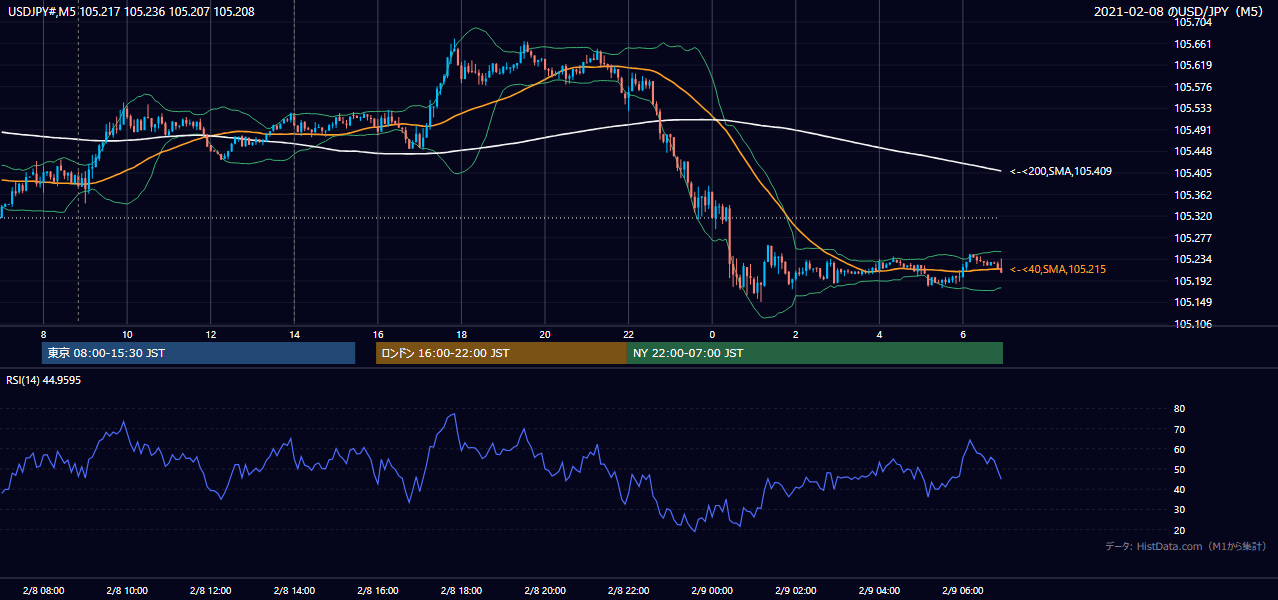
Task: Click the RSI level 70 label
Action: (x=1180, y=429)
